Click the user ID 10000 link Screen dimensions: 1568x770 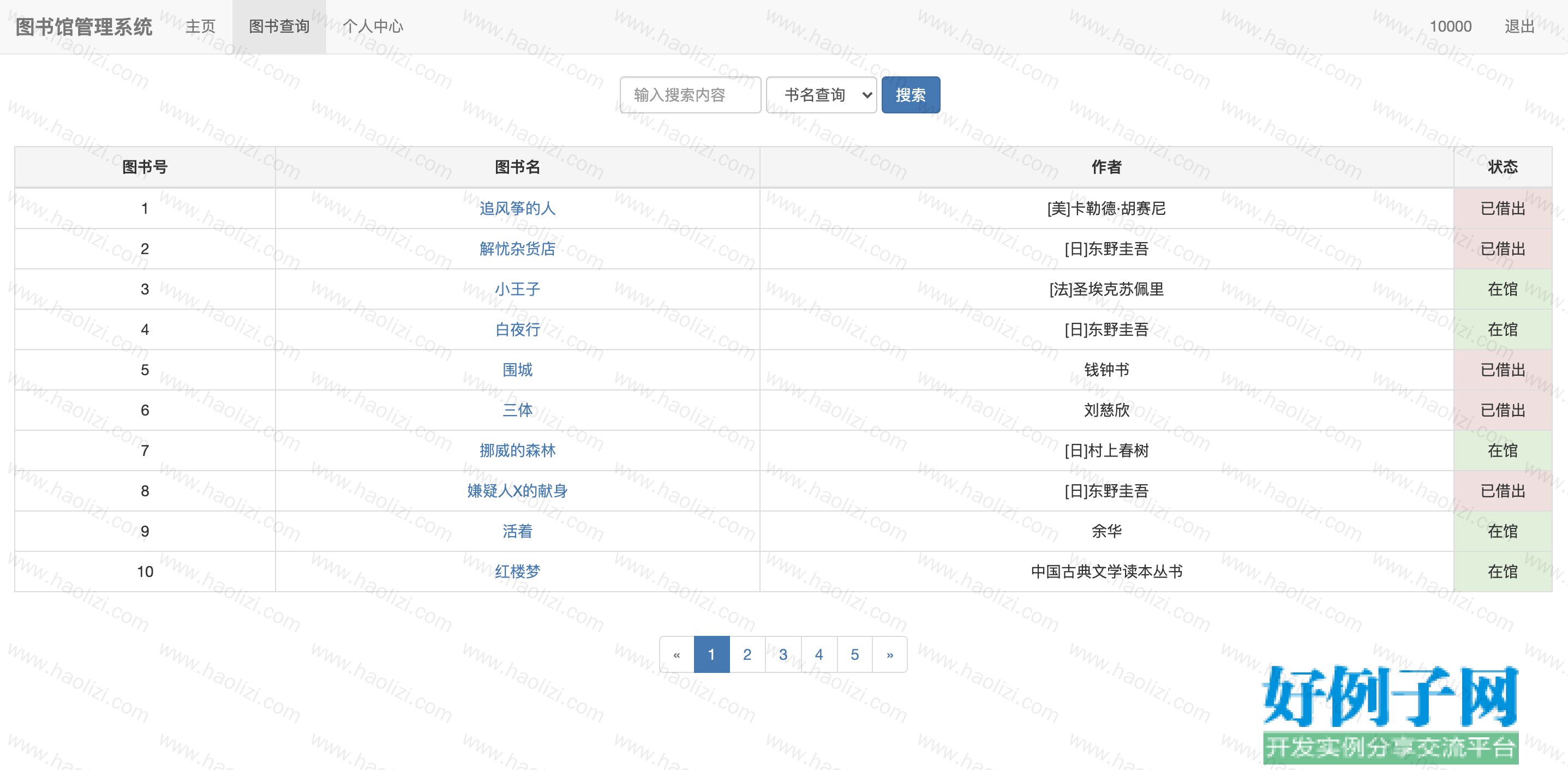point(1451,27)
